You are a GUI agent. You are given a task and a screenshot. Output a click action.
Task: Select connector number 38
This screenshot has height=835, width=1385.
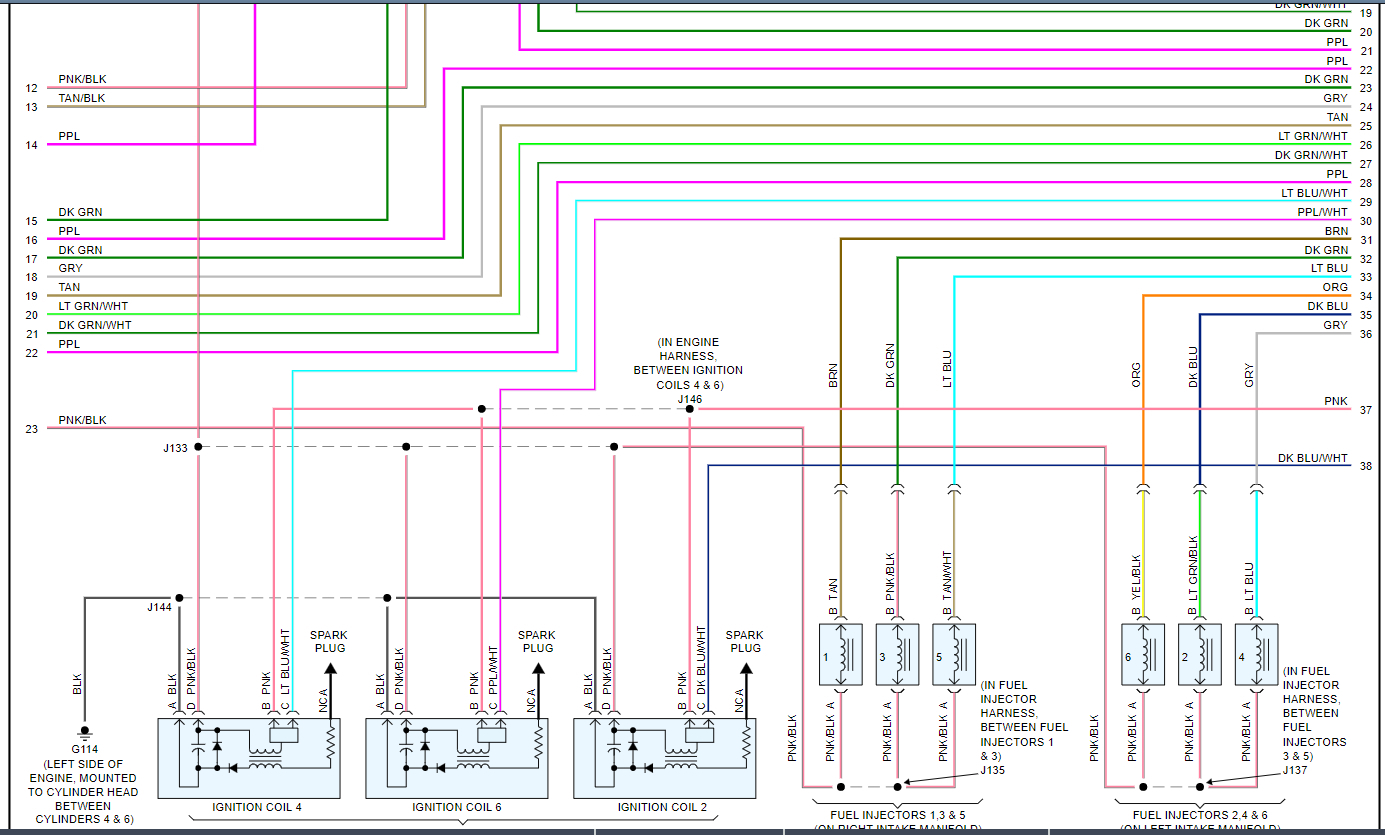1366,466
